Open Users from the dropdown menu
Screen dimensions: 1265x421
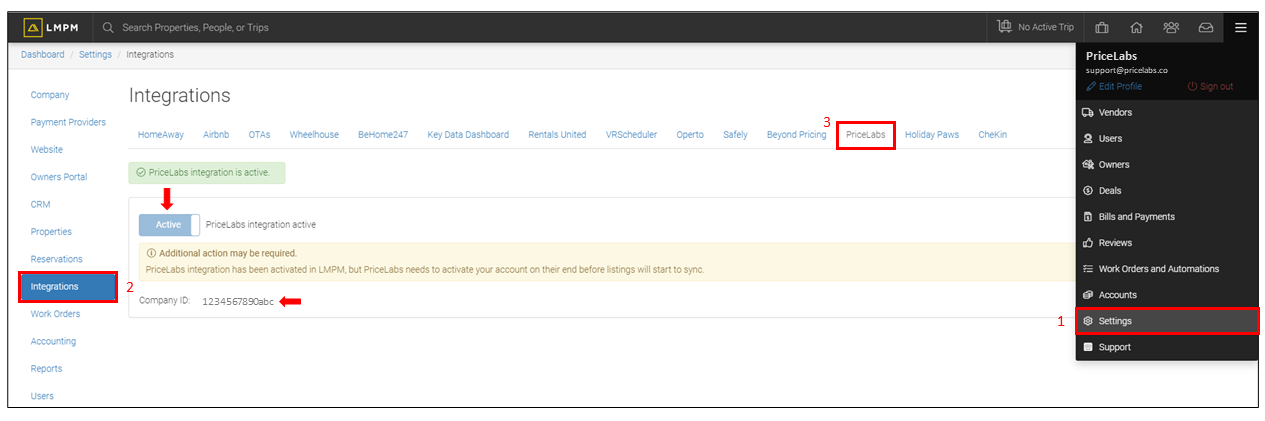[1166, 139]
